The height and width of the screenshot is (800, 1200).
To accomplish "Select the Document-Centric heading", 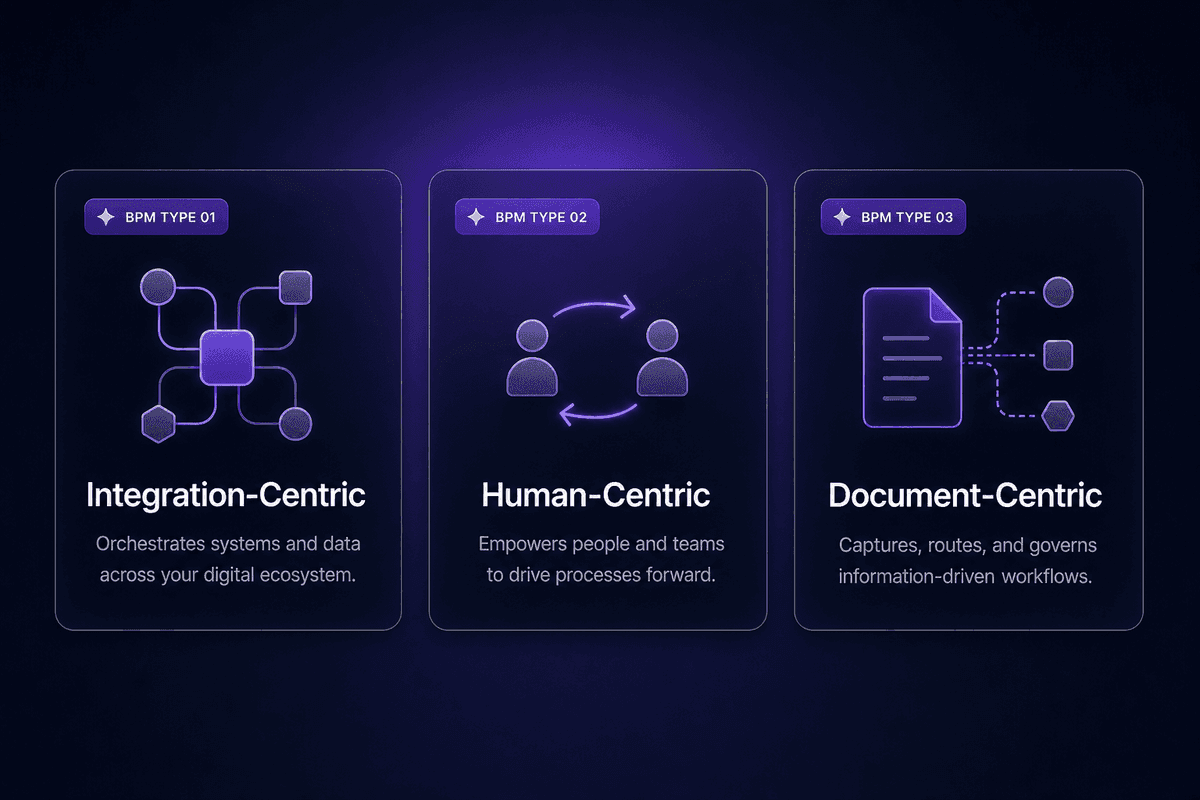I will 965,495.
